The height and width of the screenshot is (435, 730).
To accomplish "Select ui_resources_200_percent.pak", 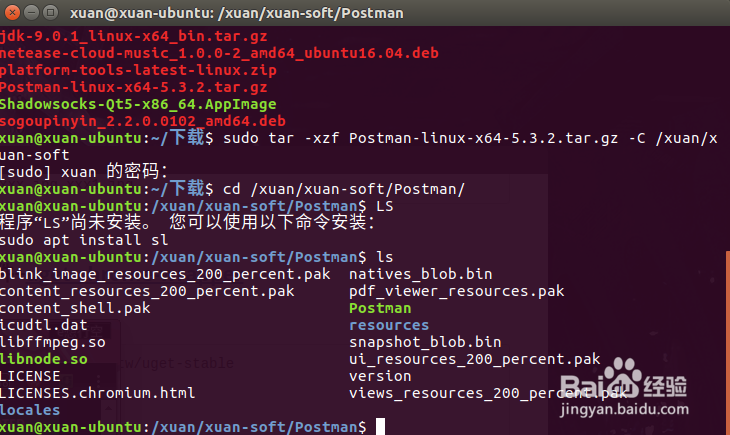I will [475, 359].
